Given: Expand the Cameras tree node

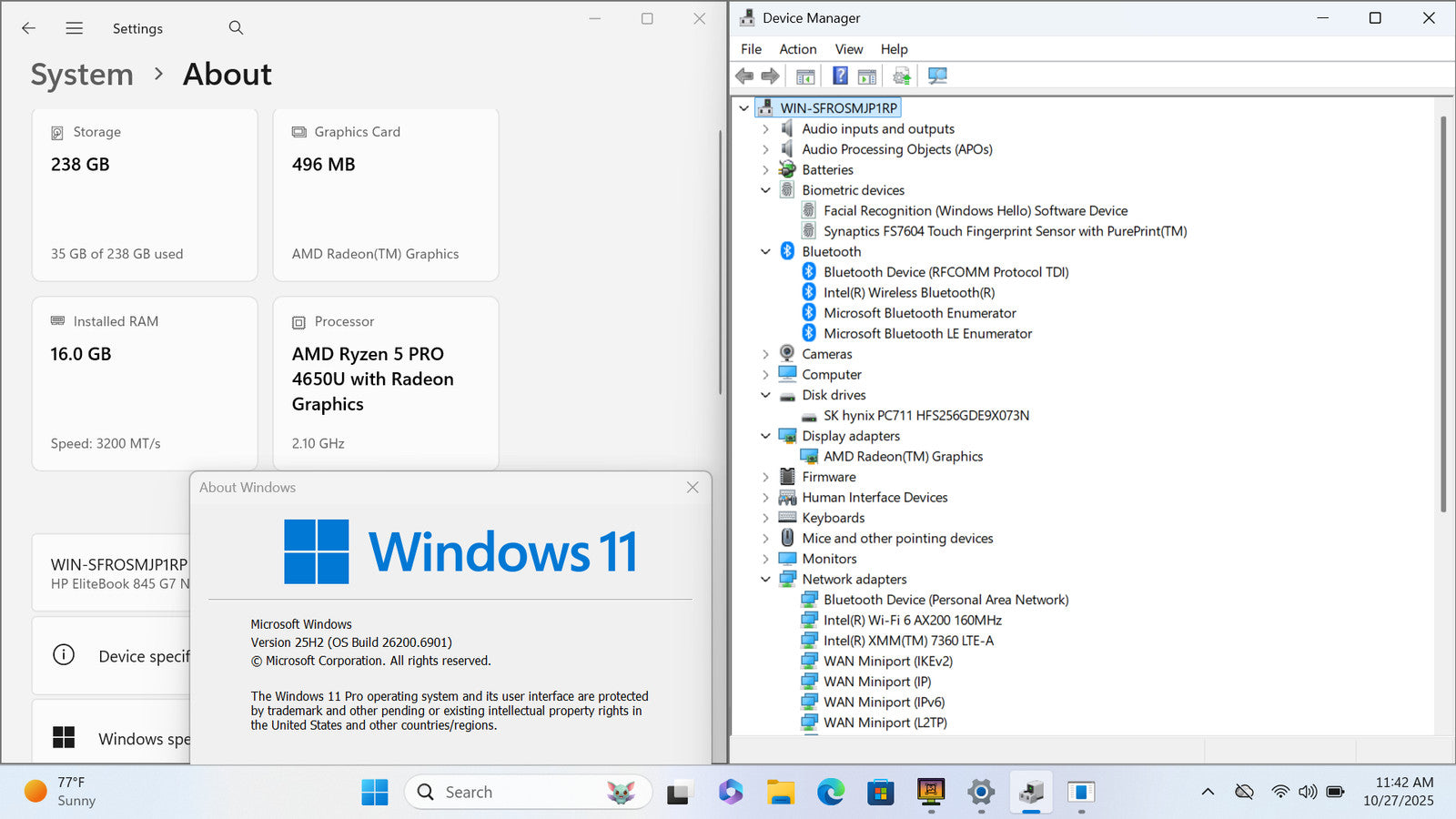Looking at the screenshot, I should point(765,354).
